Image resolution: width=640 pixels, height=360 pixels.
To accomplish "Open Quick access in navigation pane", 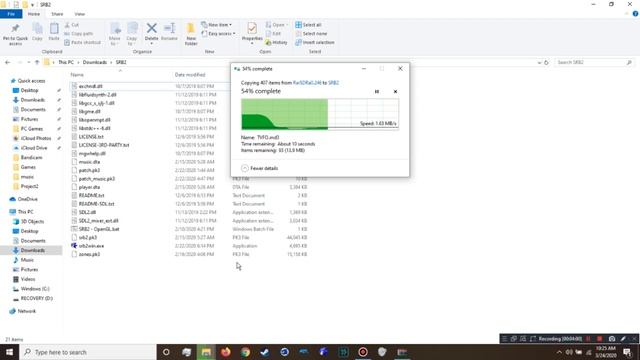I will point(31,81).
